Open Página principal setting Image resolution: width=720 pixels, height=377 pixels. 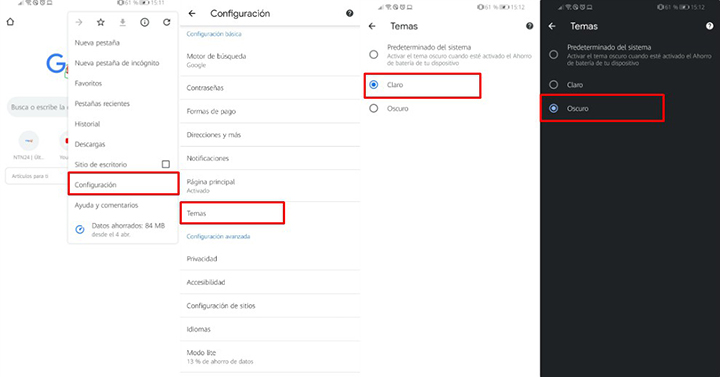[270, 186]
